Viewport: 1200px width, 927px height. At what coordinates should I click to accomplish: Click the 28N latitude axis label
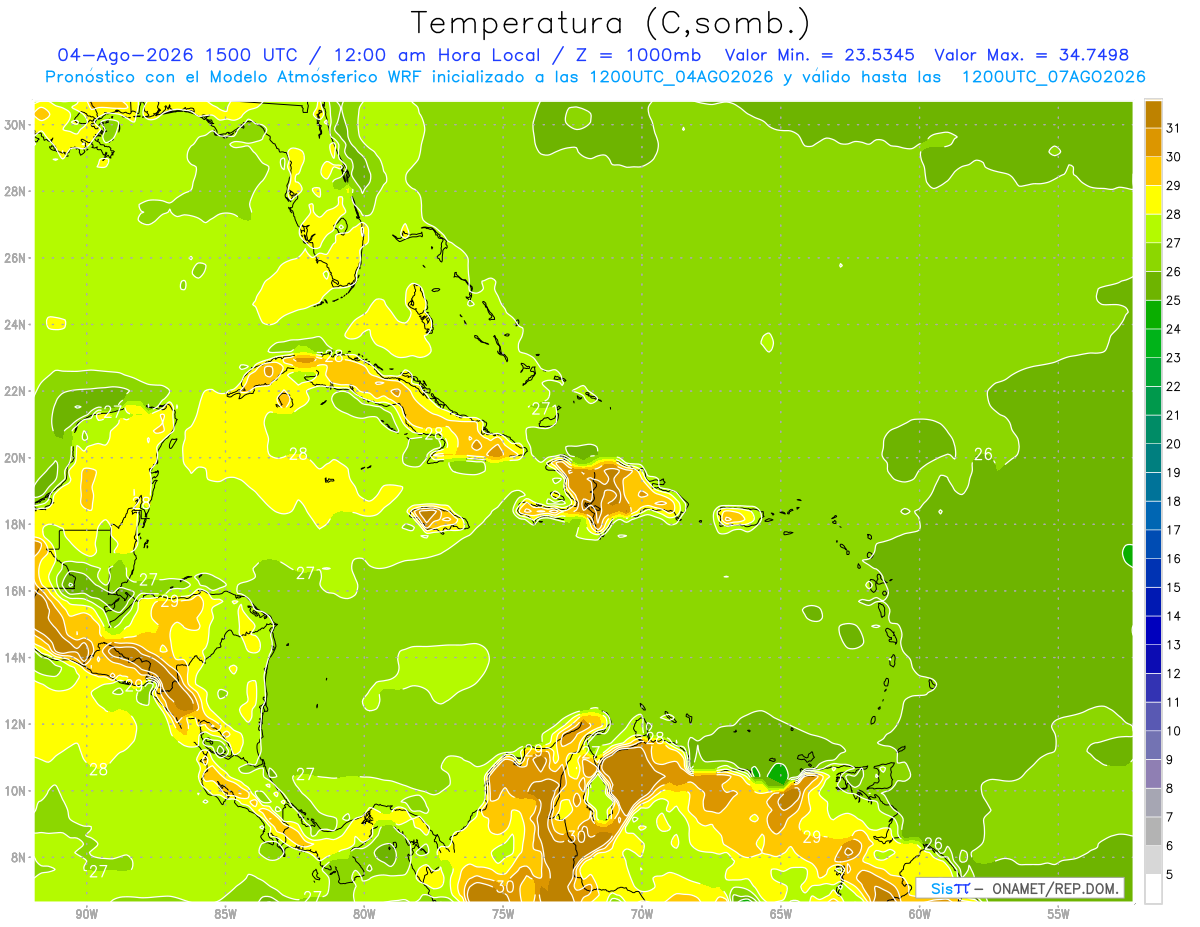(15, 191)
